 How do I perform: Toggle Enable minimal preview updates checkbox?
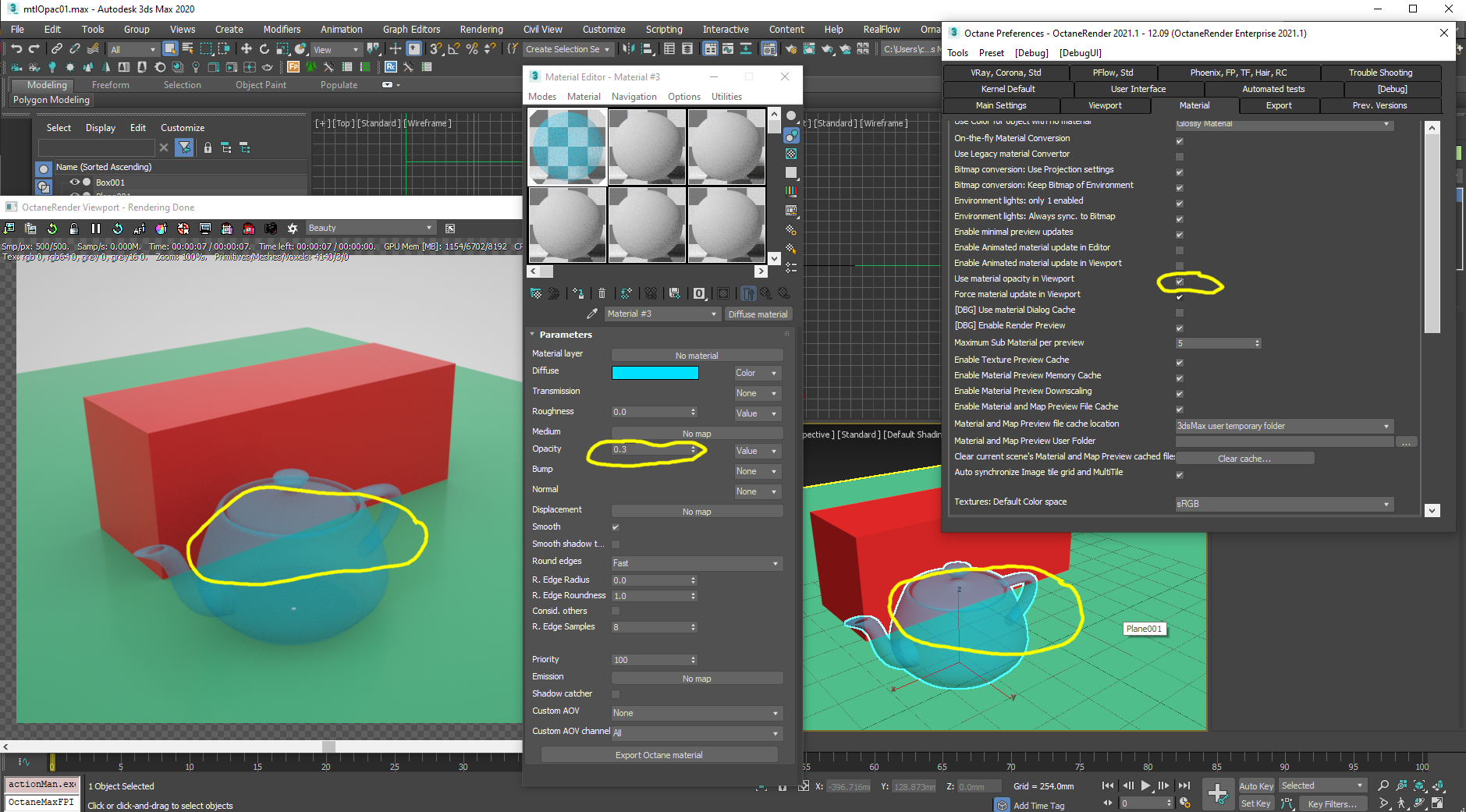(x=1180, y=235)
